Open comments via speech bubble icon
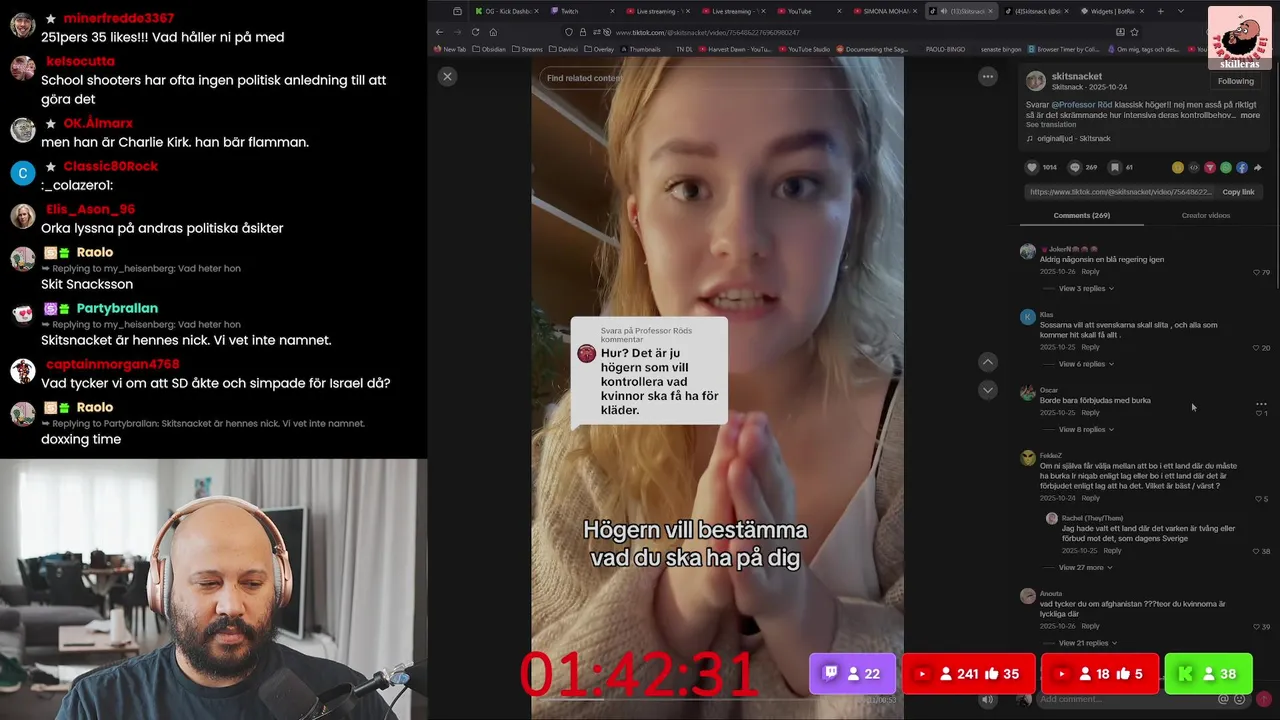The height and width of the screenshot is (720, 1280). click(x=1074, y=167)
